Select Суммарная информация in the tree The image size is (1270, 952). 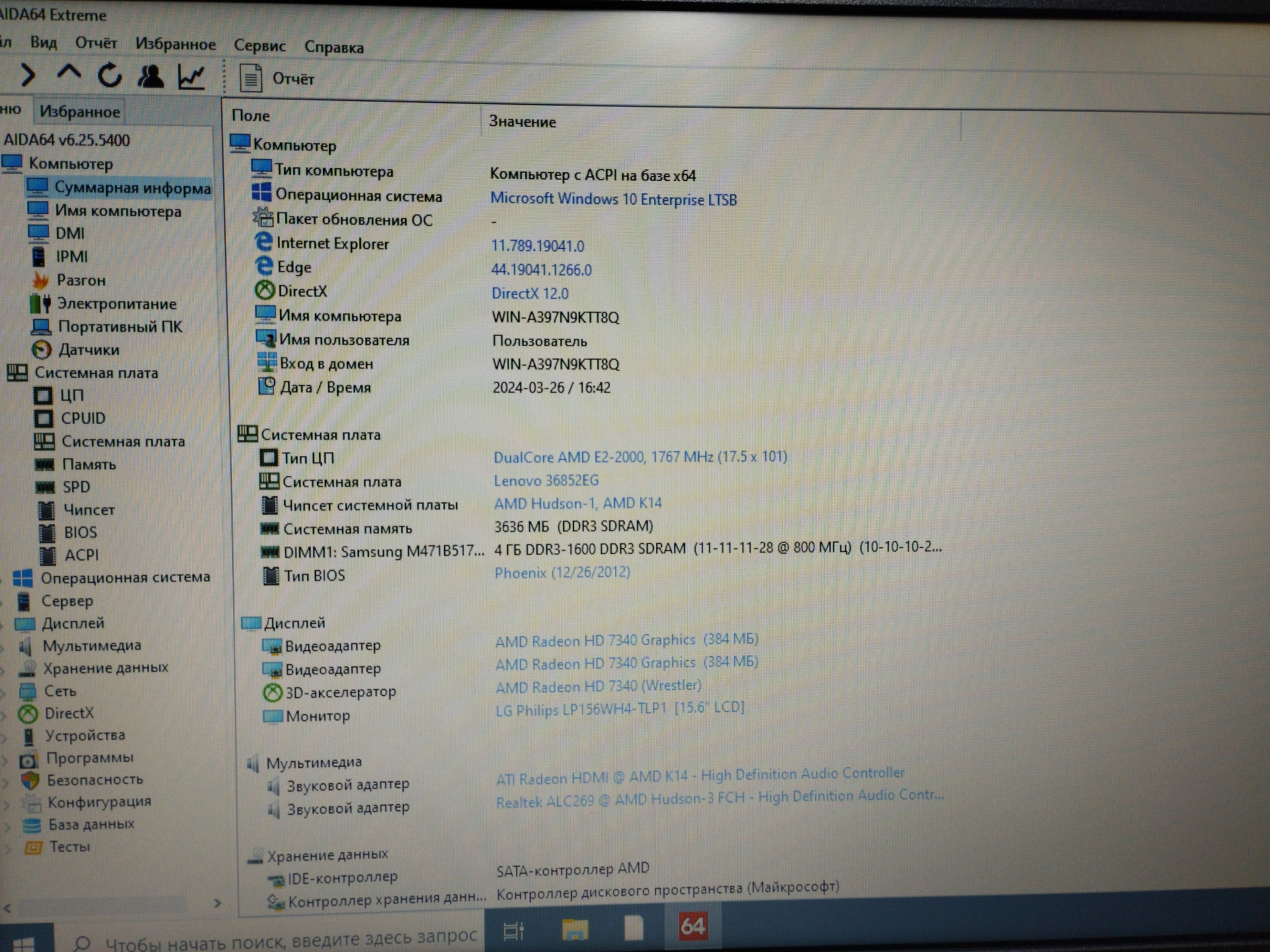click(x=132, y=188)
